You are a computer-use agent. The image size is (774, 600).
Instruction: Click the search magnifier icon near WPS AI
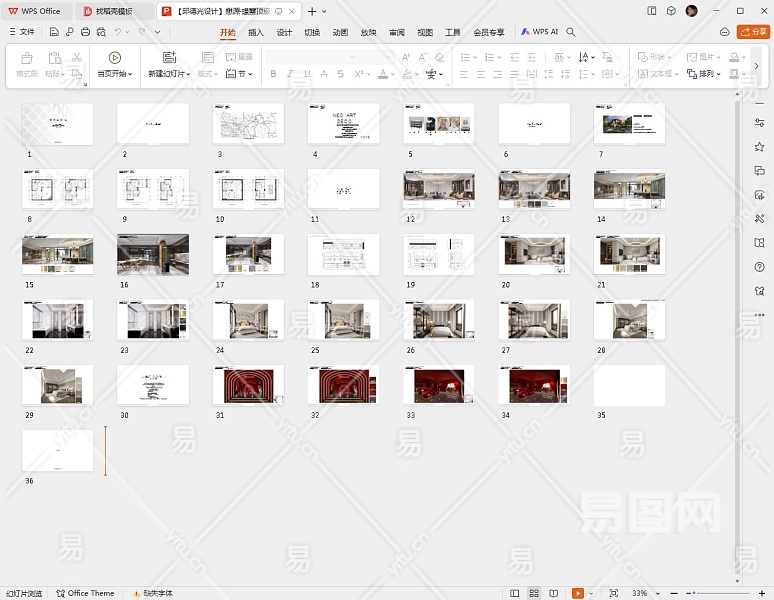point(571,32)
